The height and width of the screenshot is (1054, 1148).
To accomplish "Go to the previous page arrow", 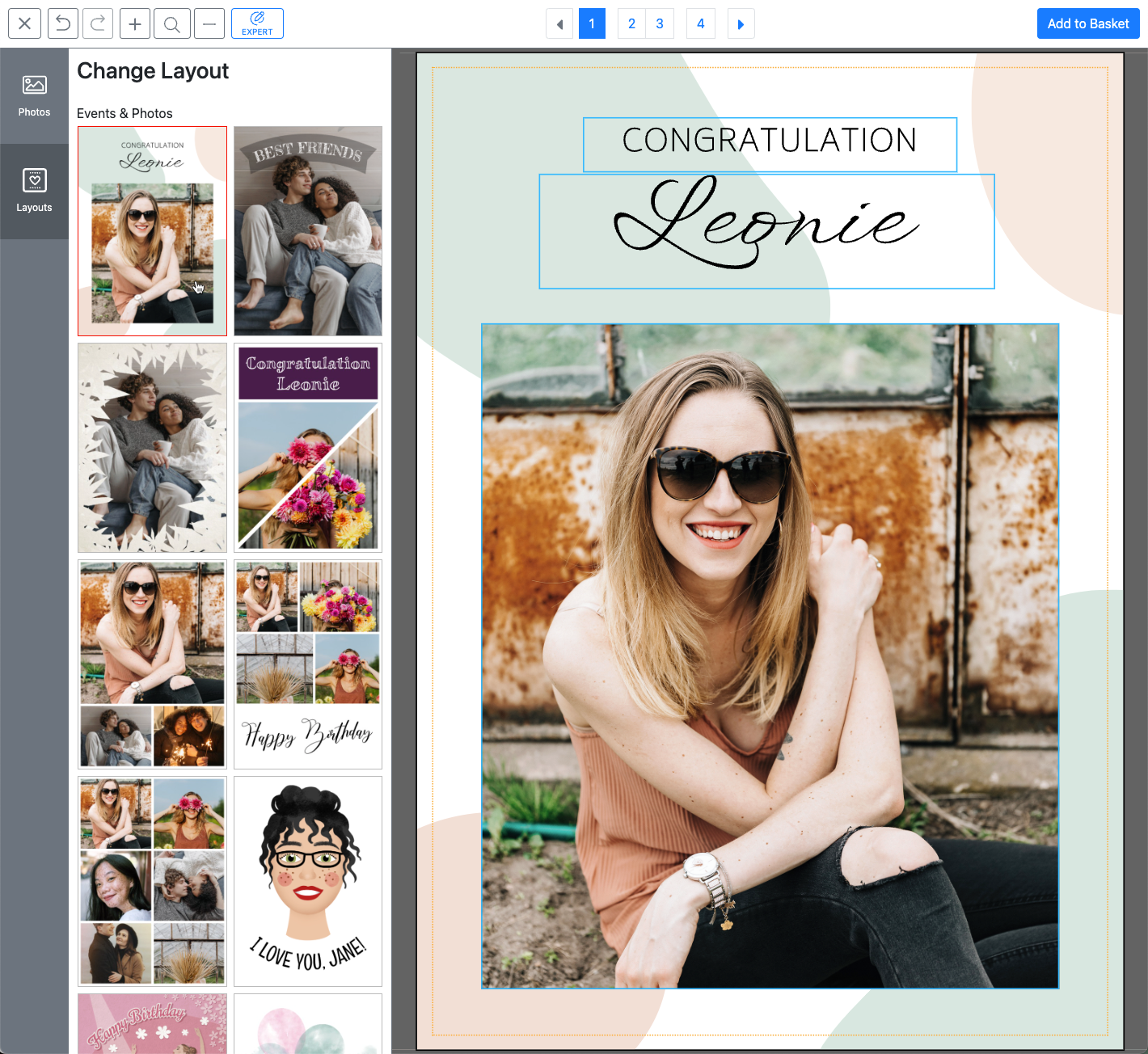I will click(559, 23).
